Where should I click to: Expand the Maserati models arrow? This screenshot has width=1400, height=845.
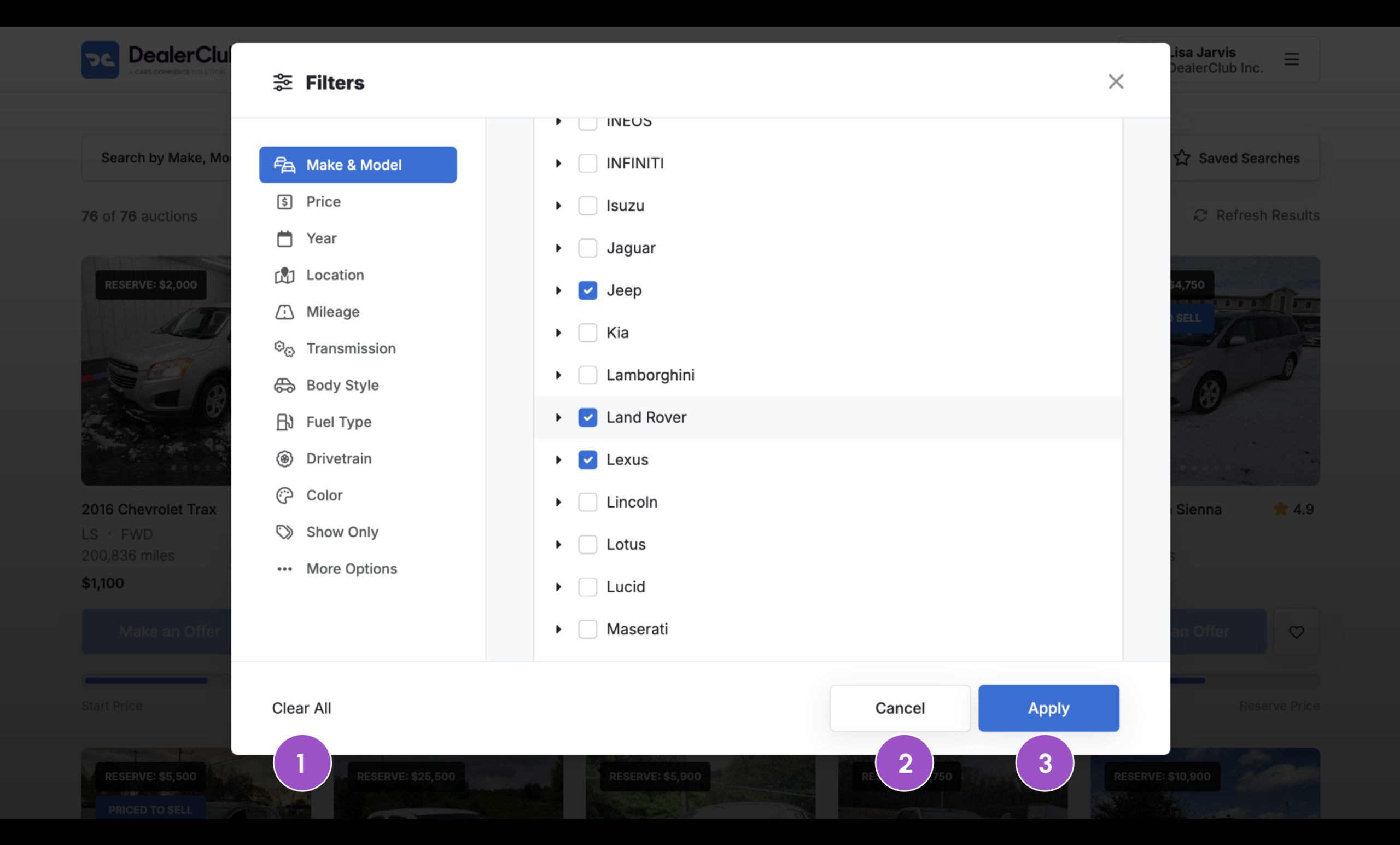pyautogui.click(x=558, y=629)
